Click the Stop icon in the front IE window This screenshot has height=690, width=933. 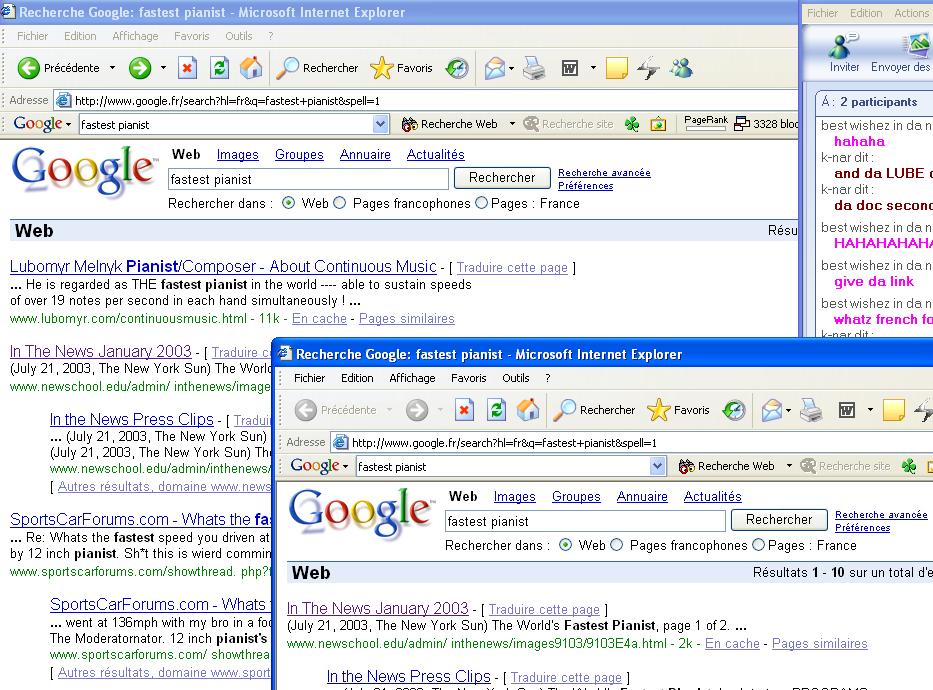tap(464, 410)
